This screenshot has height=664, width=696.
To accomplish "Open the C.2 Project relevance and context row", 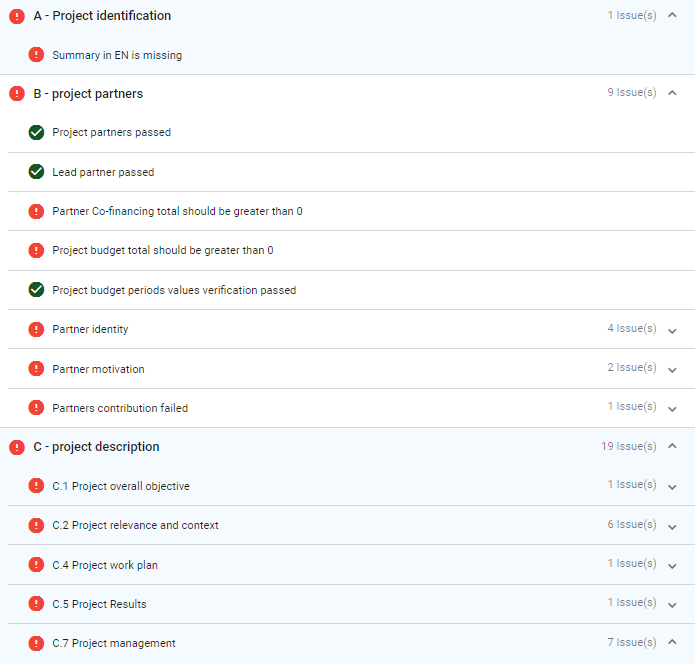I will [135, 525].
